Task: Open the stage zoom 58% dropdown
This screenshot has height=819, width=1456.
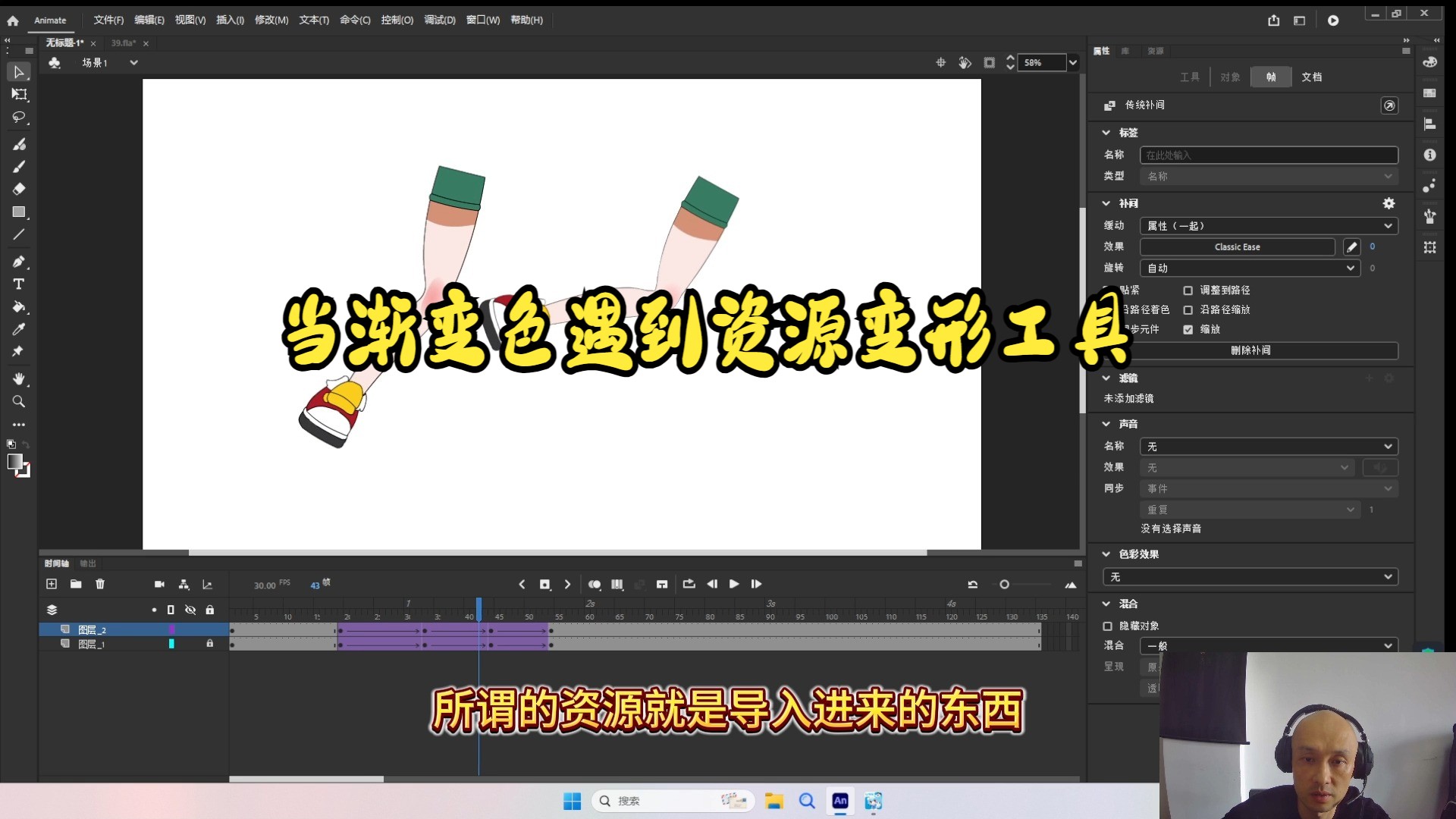Action: point(1072,63)
